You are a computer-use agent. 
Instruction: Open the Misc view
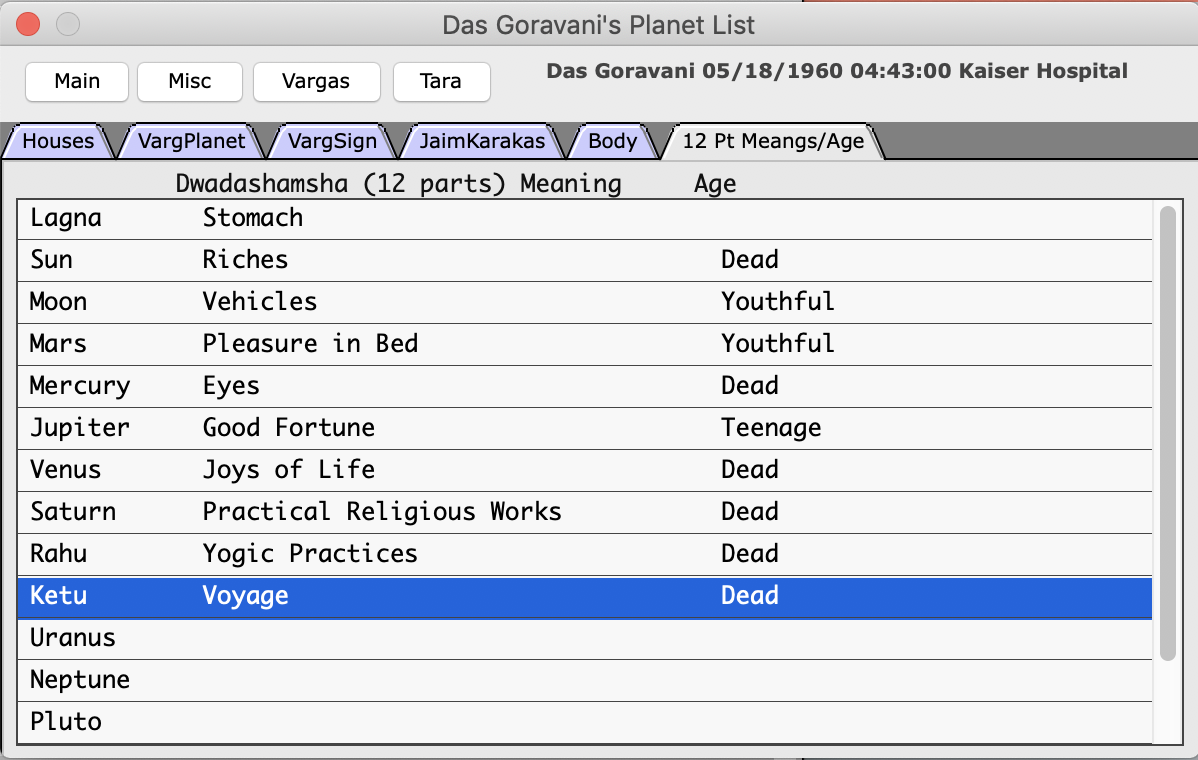[x=189, y=81]
